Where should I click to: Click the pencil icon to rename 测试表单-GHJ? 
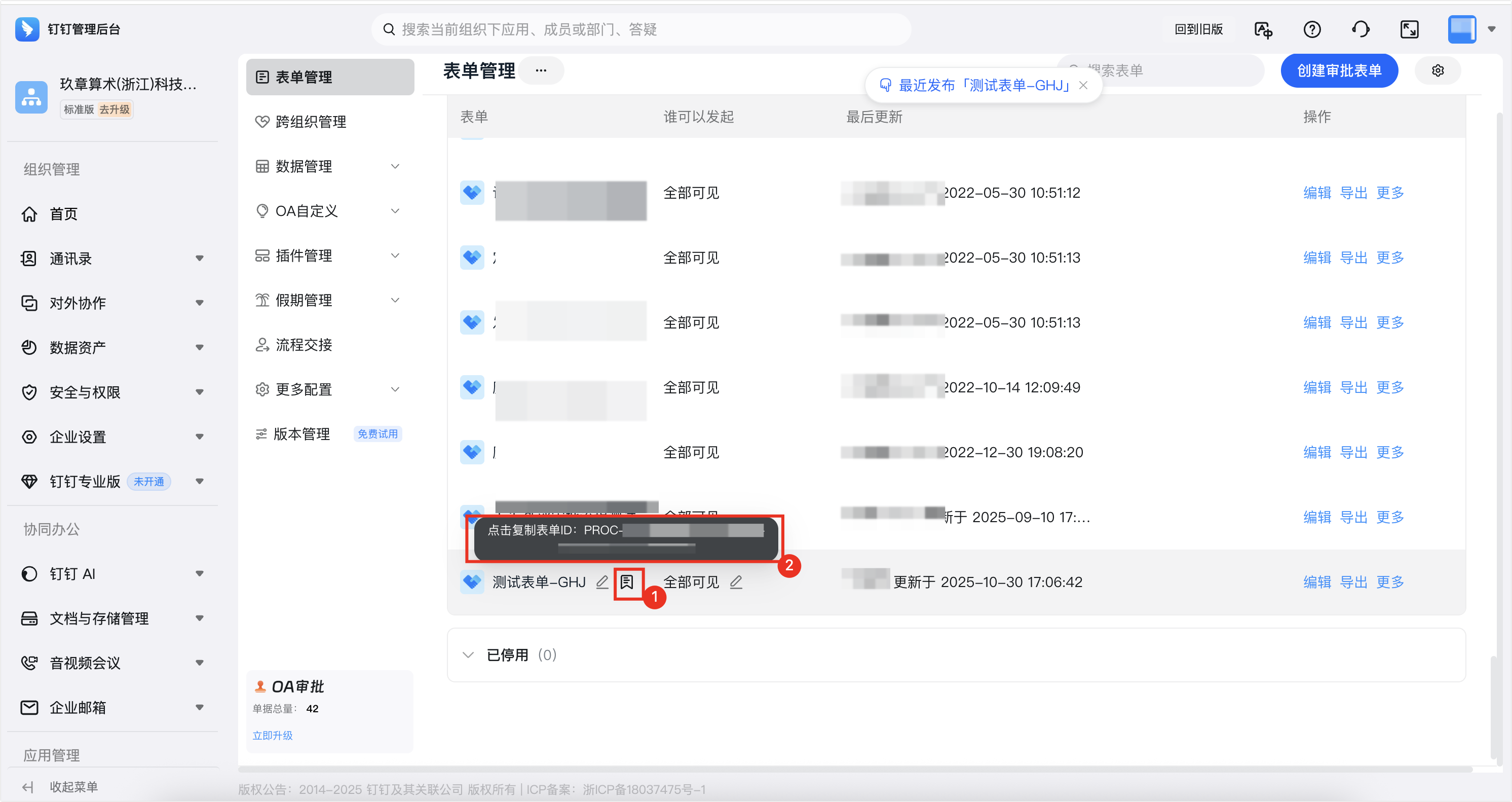(601, 582)
